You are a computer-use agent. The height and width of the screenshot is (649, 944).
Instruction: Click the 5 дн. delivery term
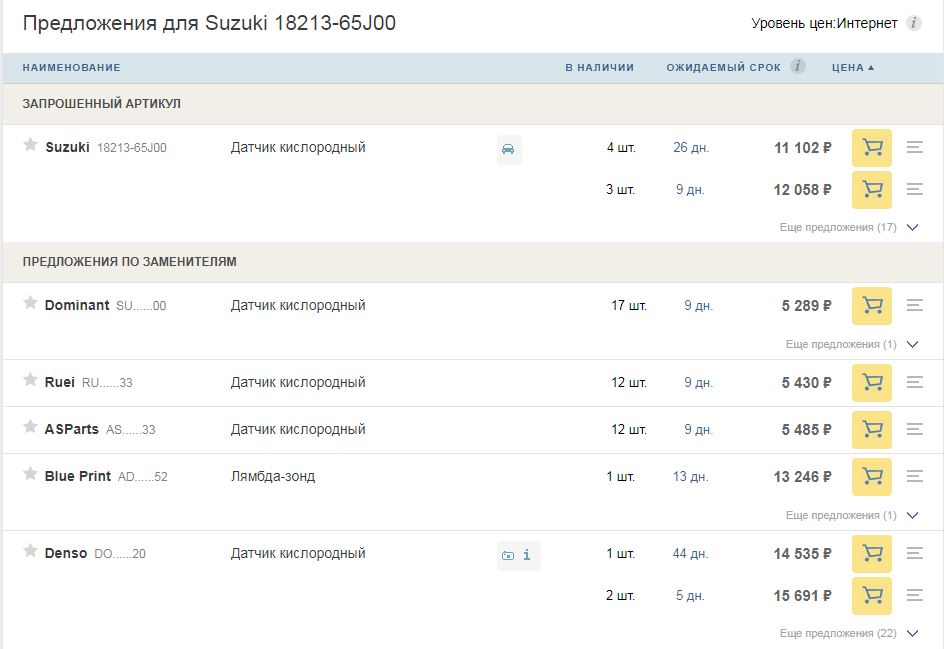coord(690,595)
